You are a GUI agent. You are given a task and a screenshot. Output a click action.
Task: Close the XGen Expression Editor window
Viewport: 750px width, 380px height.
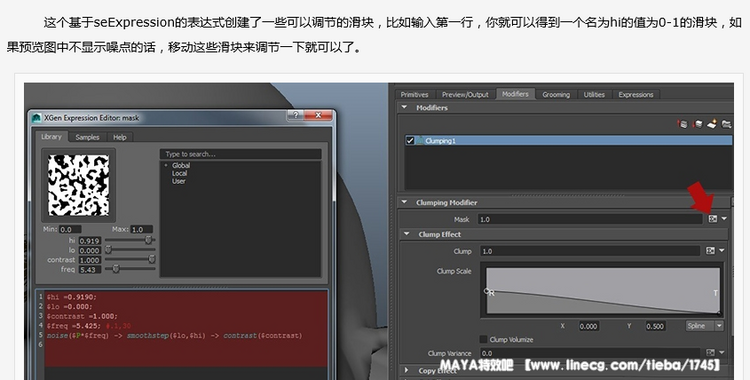[x=318, y=115]
